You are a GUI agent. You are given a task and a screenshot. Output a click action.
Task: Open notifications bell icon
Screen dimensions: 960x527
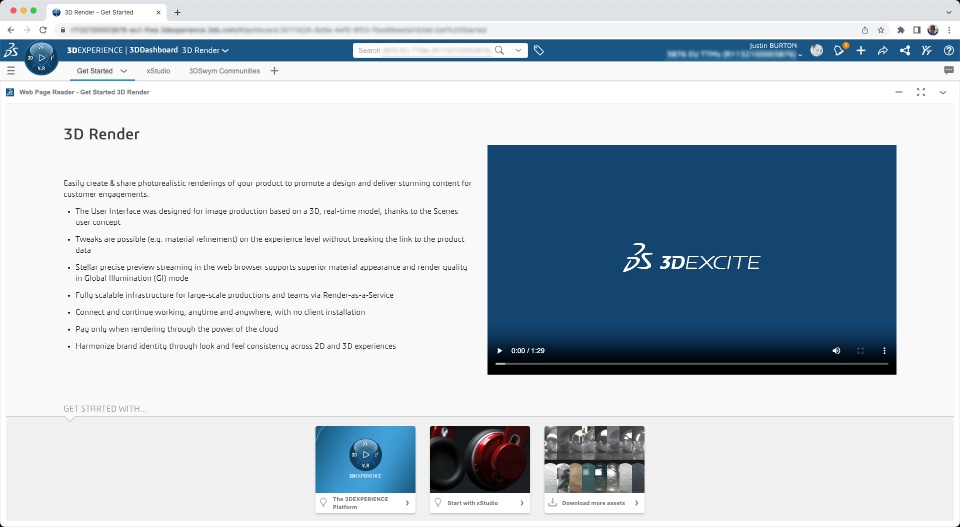click(839, 51)
